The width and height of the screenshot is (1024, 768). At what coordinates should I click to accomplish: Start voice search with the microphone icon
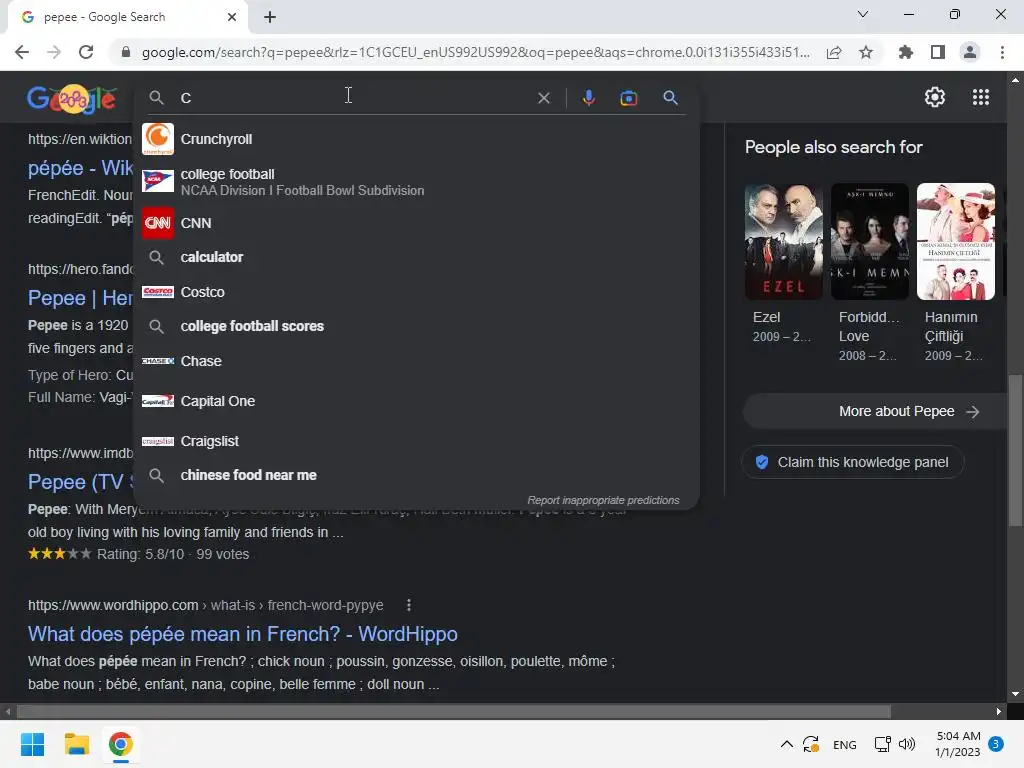coord(588,98)
